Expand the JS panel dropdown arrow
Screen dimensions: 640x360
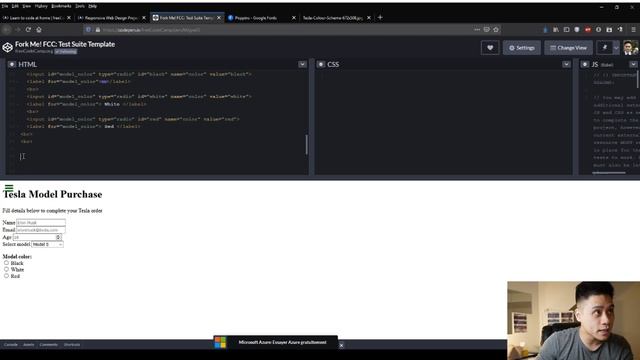pos(633,64)
